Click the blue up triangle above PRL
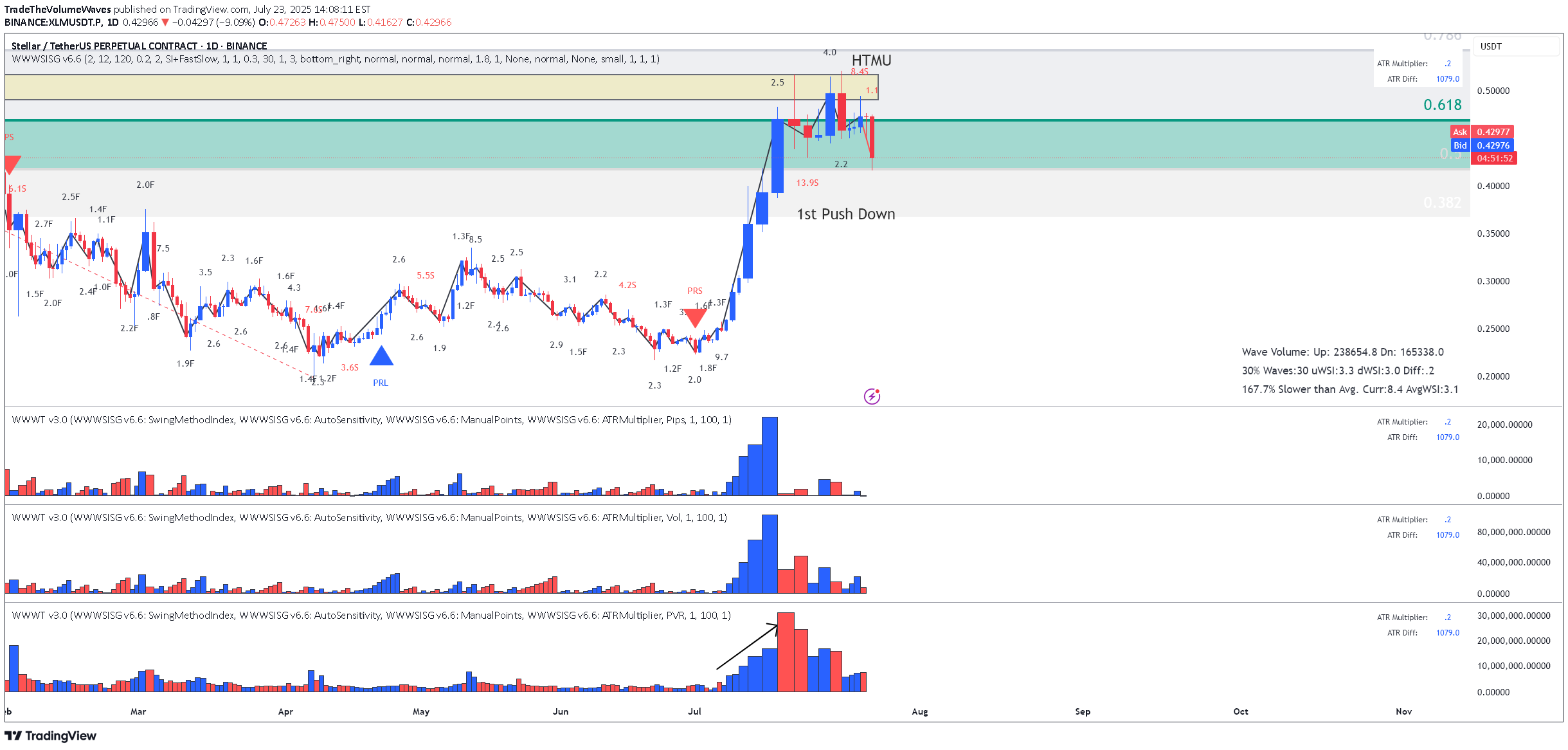Screen dimensions: 1568x750 381,356
